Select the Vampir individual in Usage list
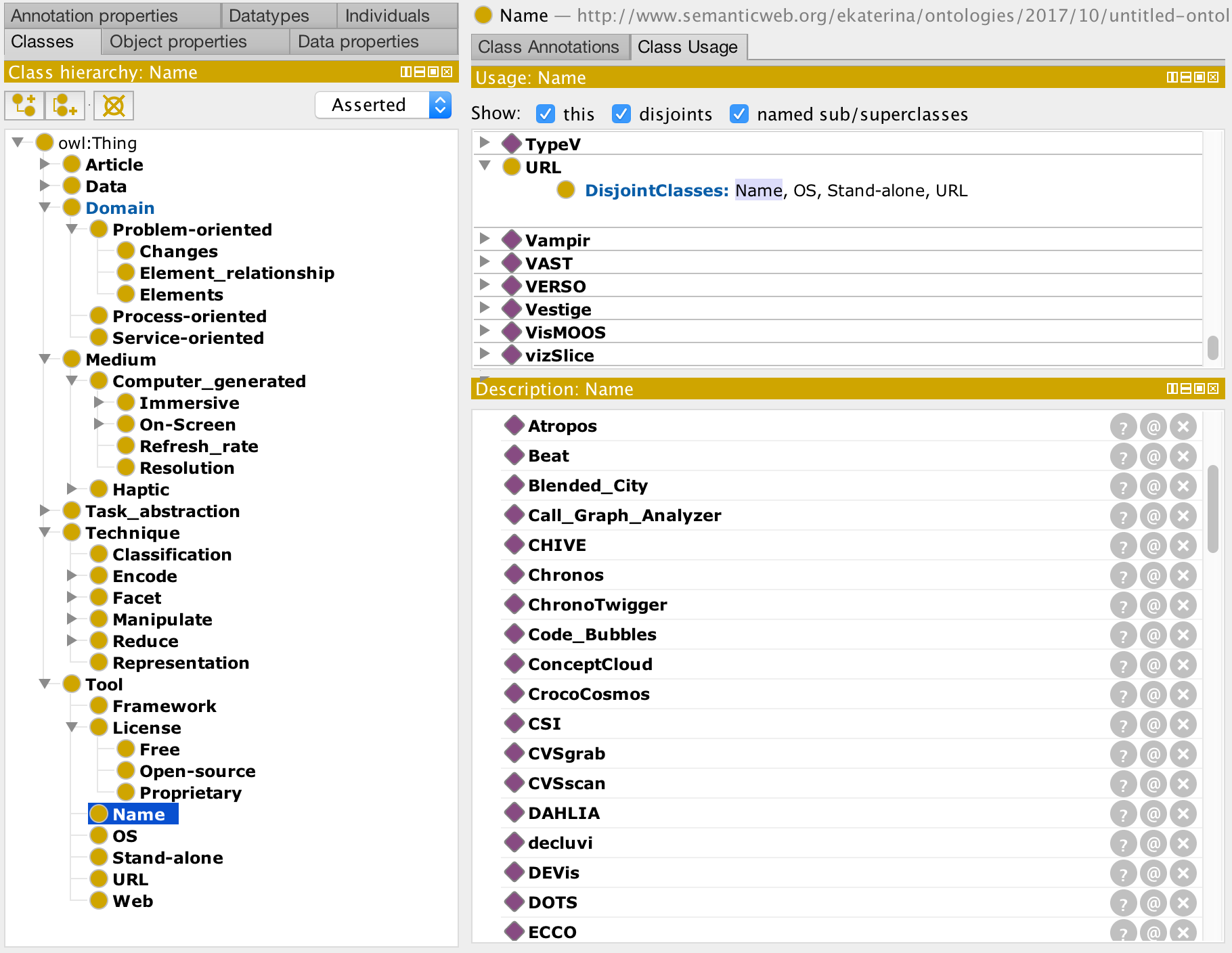Screen dimensions: 1232x953 [557, 241]
